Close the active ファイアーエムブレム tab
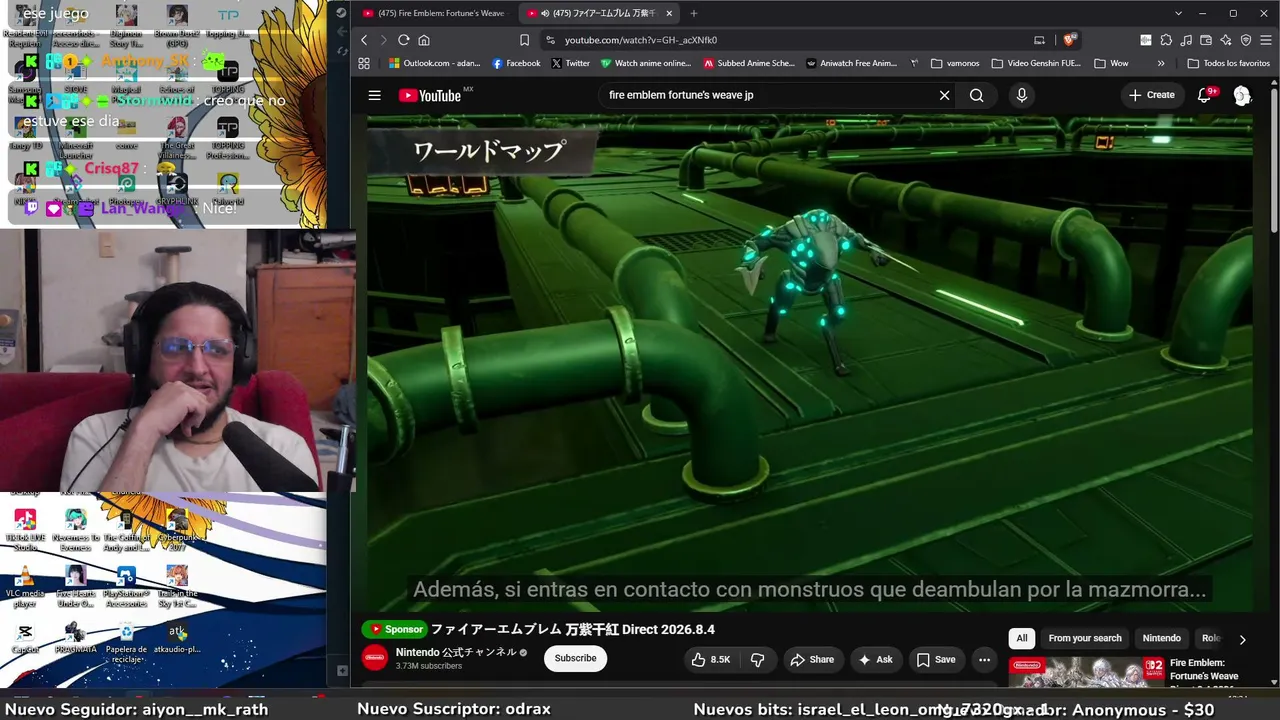Viewport: 1280px width, 720px height. (x=669, y=13)
